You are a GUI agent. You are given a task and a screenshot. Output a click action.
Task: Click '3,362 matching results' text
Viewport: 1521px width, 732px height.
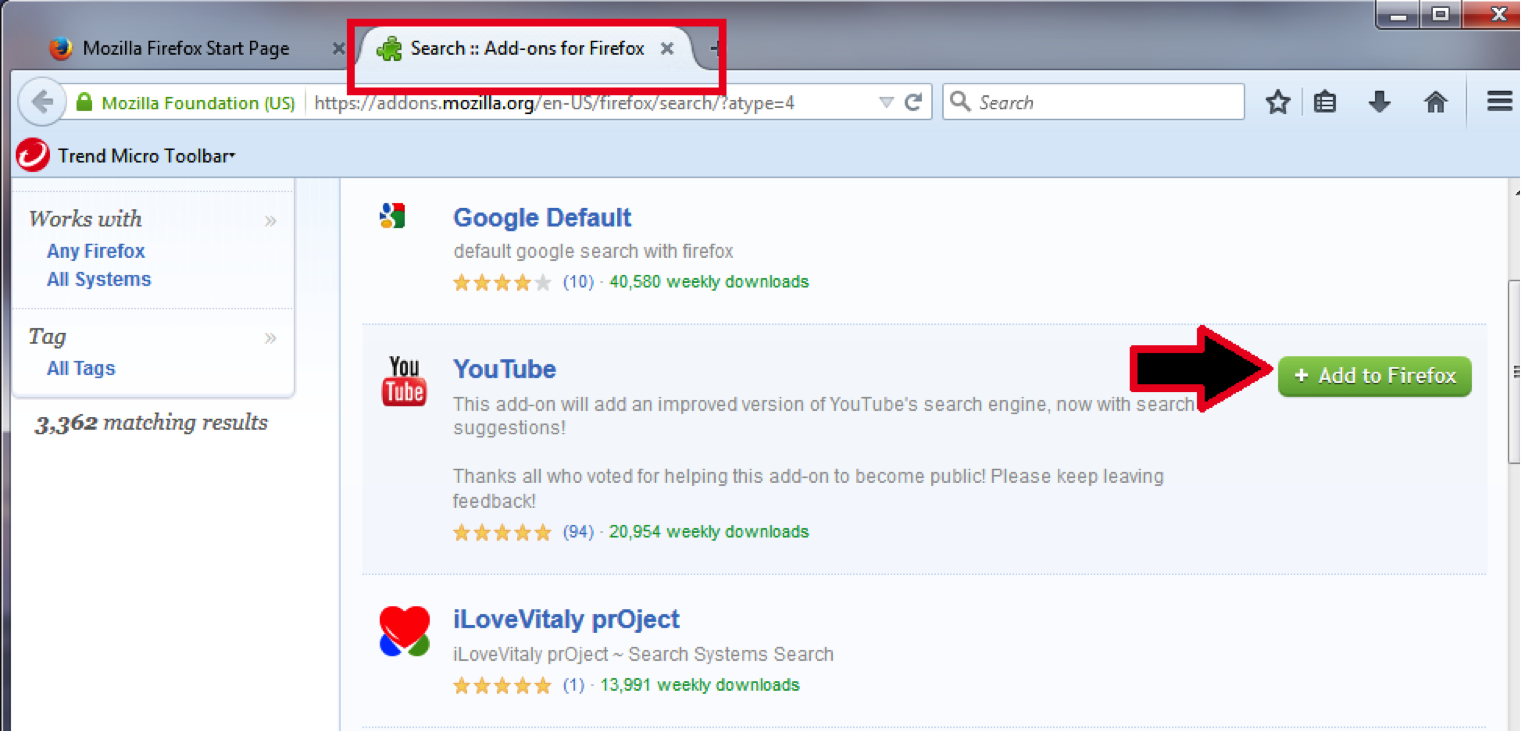tap(151, 423)
